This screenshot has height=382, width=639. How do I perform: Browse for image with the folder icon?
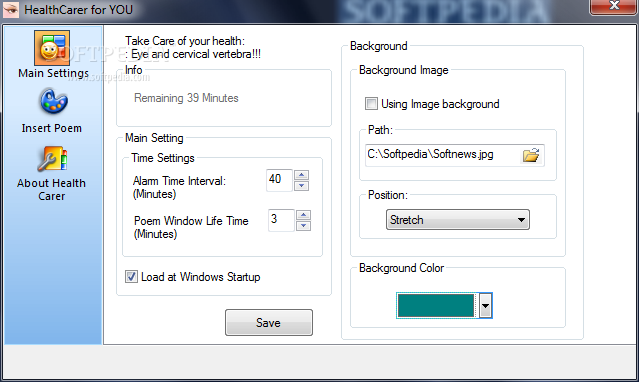[531, 155]
